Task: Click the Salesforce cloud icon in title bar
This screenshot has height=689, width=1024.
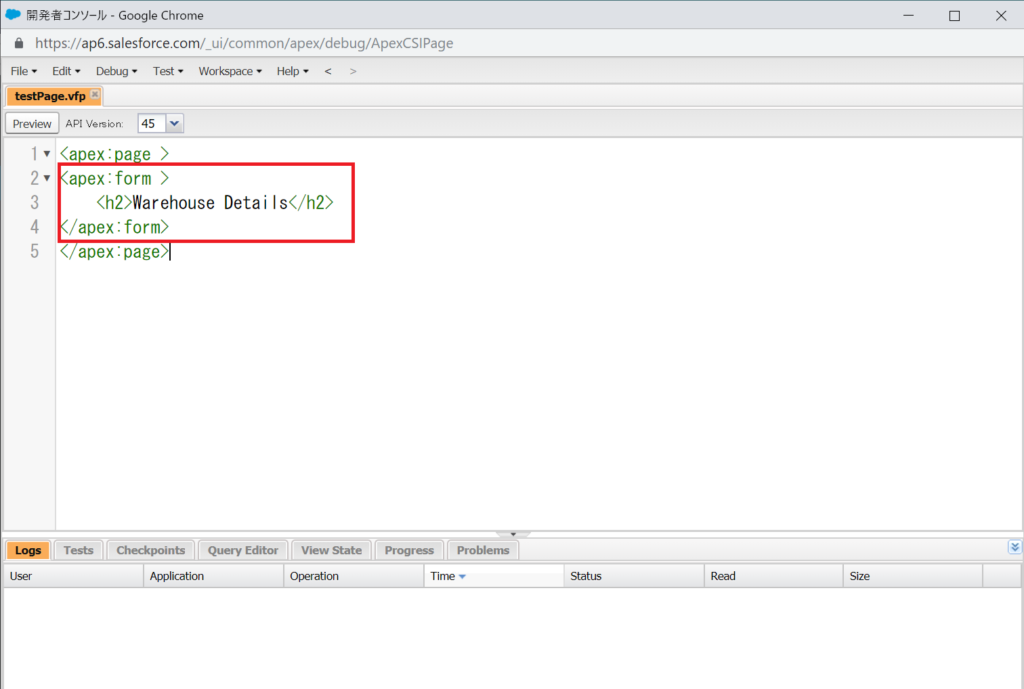Action: tap(13, 15)
